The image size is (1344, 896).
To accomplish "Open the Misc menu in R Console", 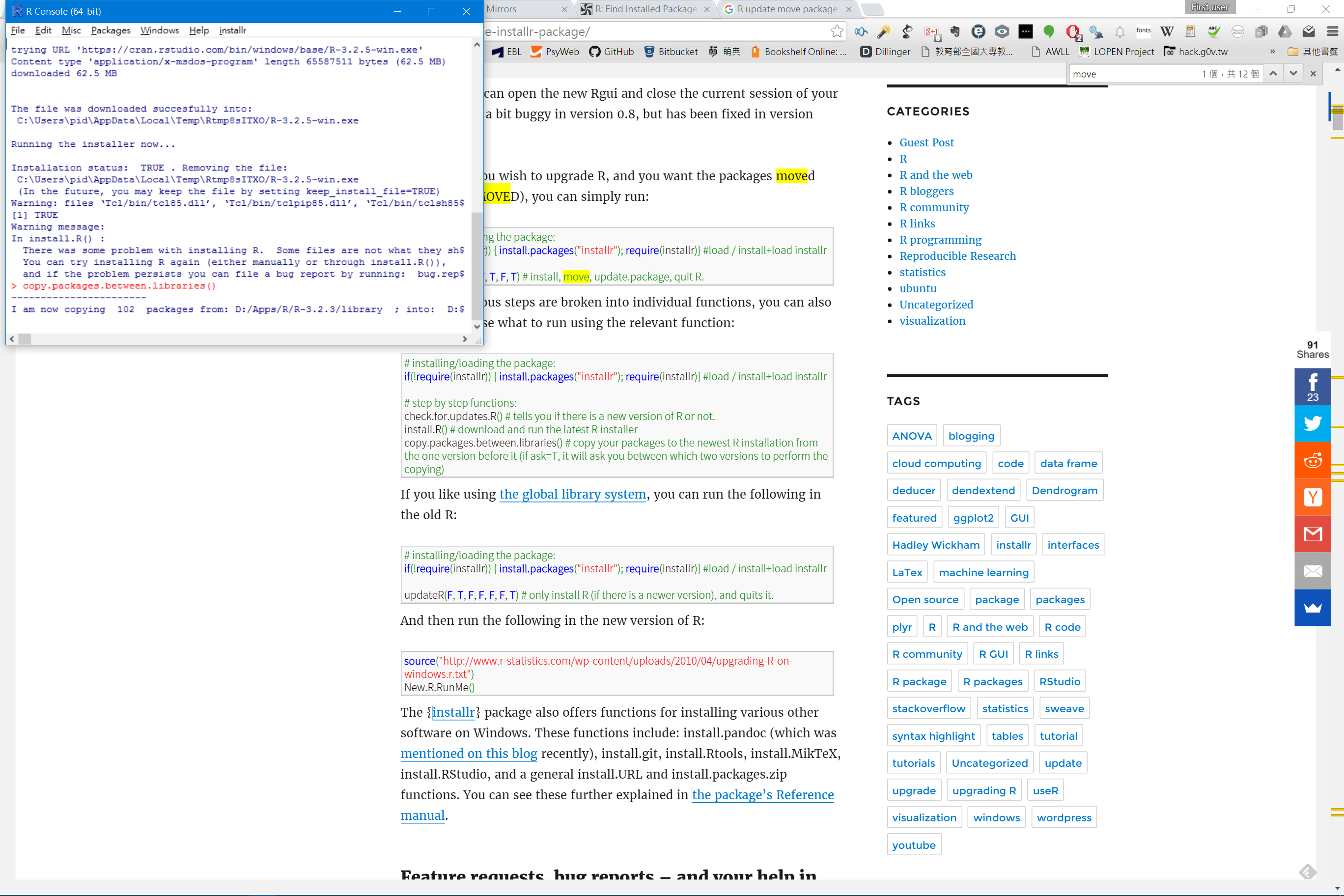I will (x=71, y=30).
